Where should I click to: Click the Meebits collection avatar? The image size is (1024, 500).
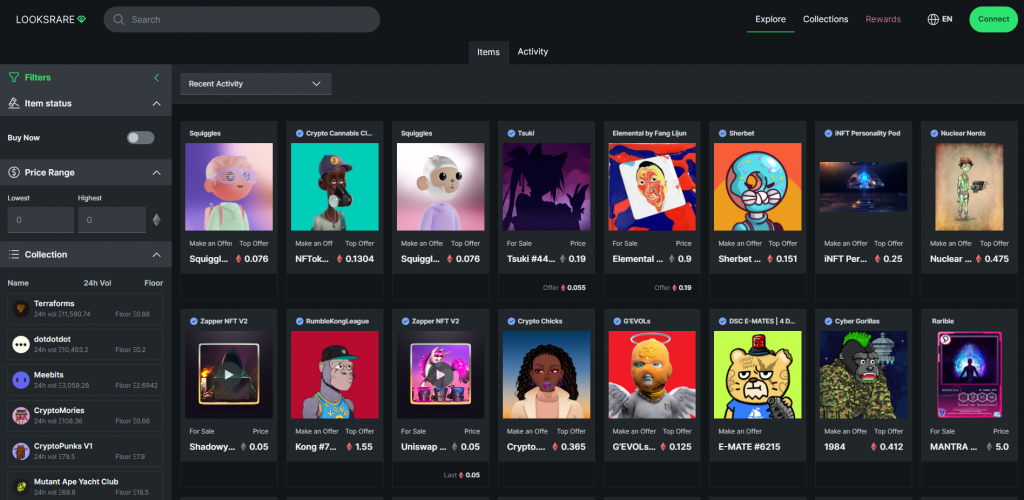(21, 380)
